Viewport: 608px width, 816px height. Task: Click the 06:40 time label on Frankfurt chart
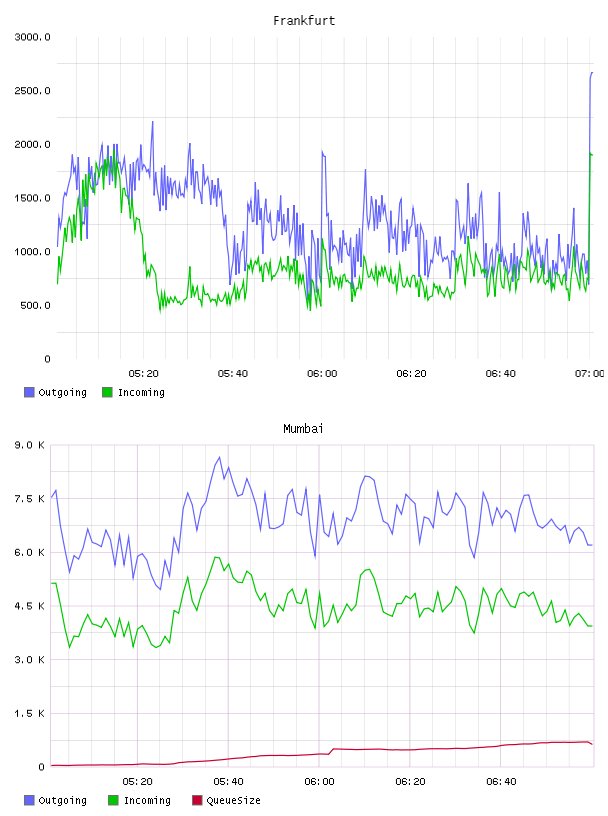[500, 374]
